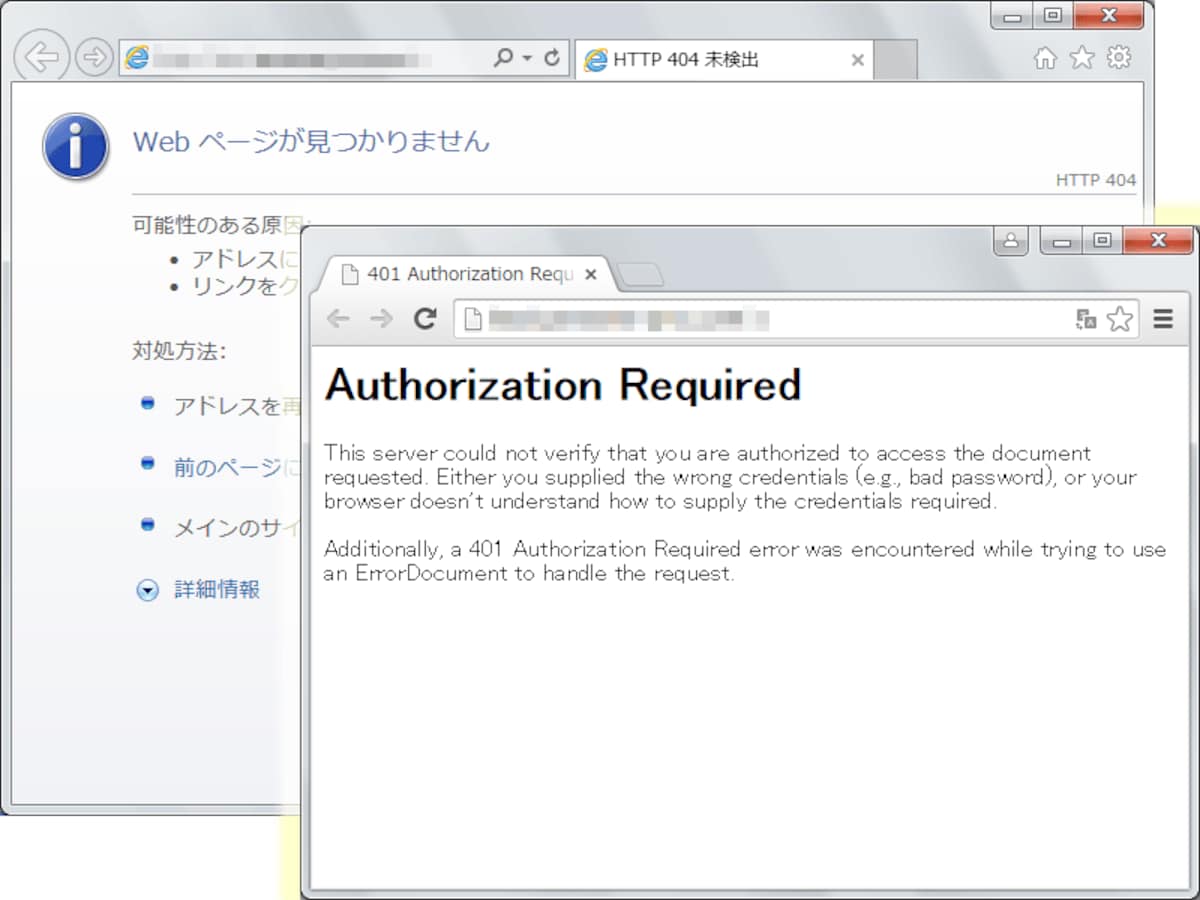Image resolution: width=1200 pixels, height=900 pixels.
Task: Select the 401 Authorization Required Chrome tab
Action: click(467, 274)
